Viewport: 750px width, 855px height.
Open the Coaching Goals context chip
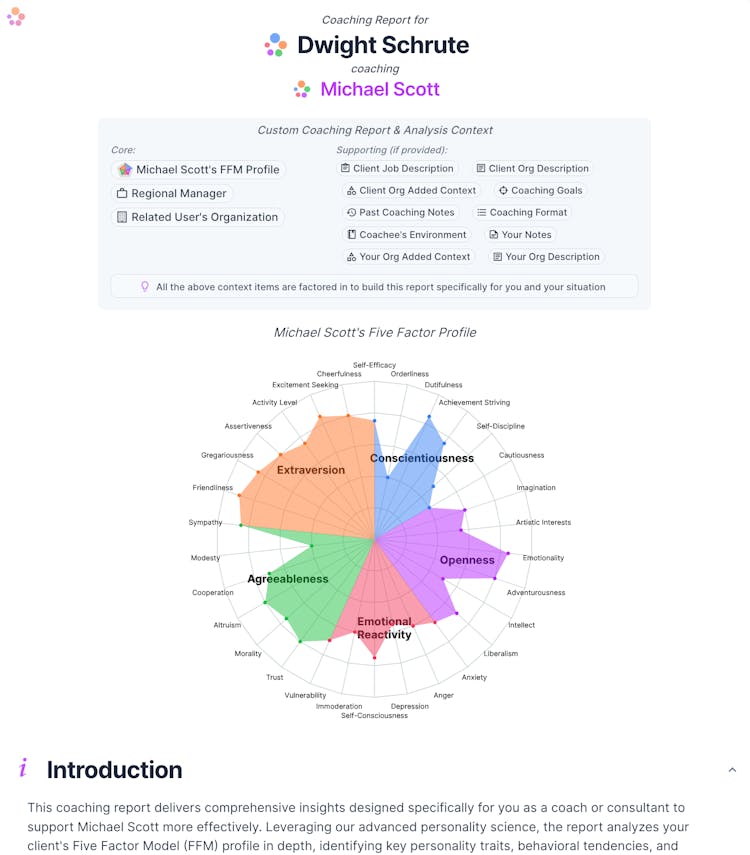point(540,191)
